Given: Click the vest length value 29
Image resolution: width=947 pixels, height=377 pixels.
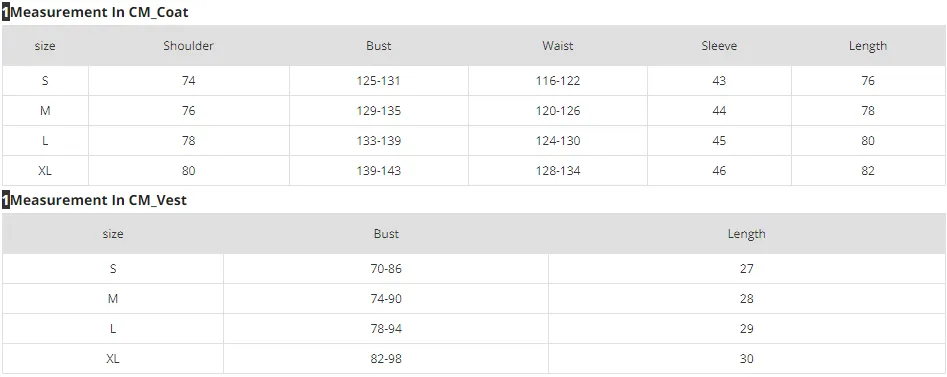Looking at the screenshot, I should tap(746, 329).
